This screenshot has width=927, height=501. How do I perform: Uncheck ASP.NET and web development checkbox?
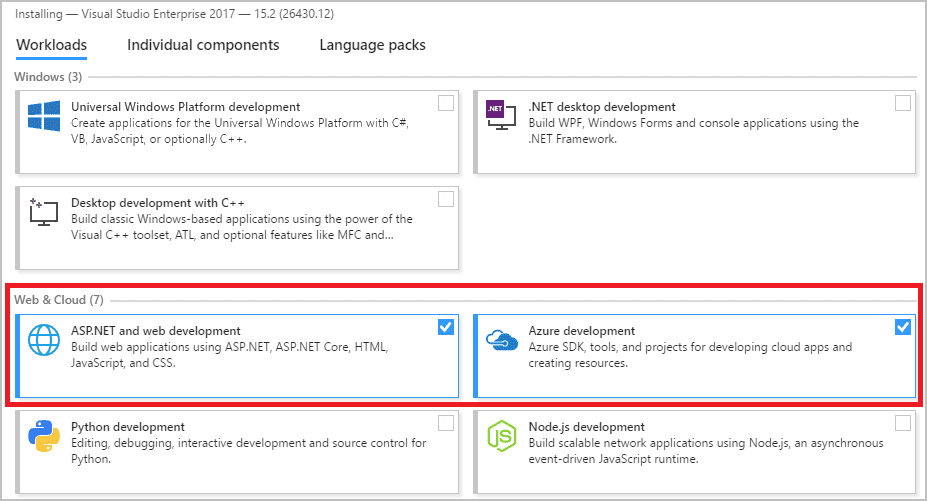coord(446,327)
